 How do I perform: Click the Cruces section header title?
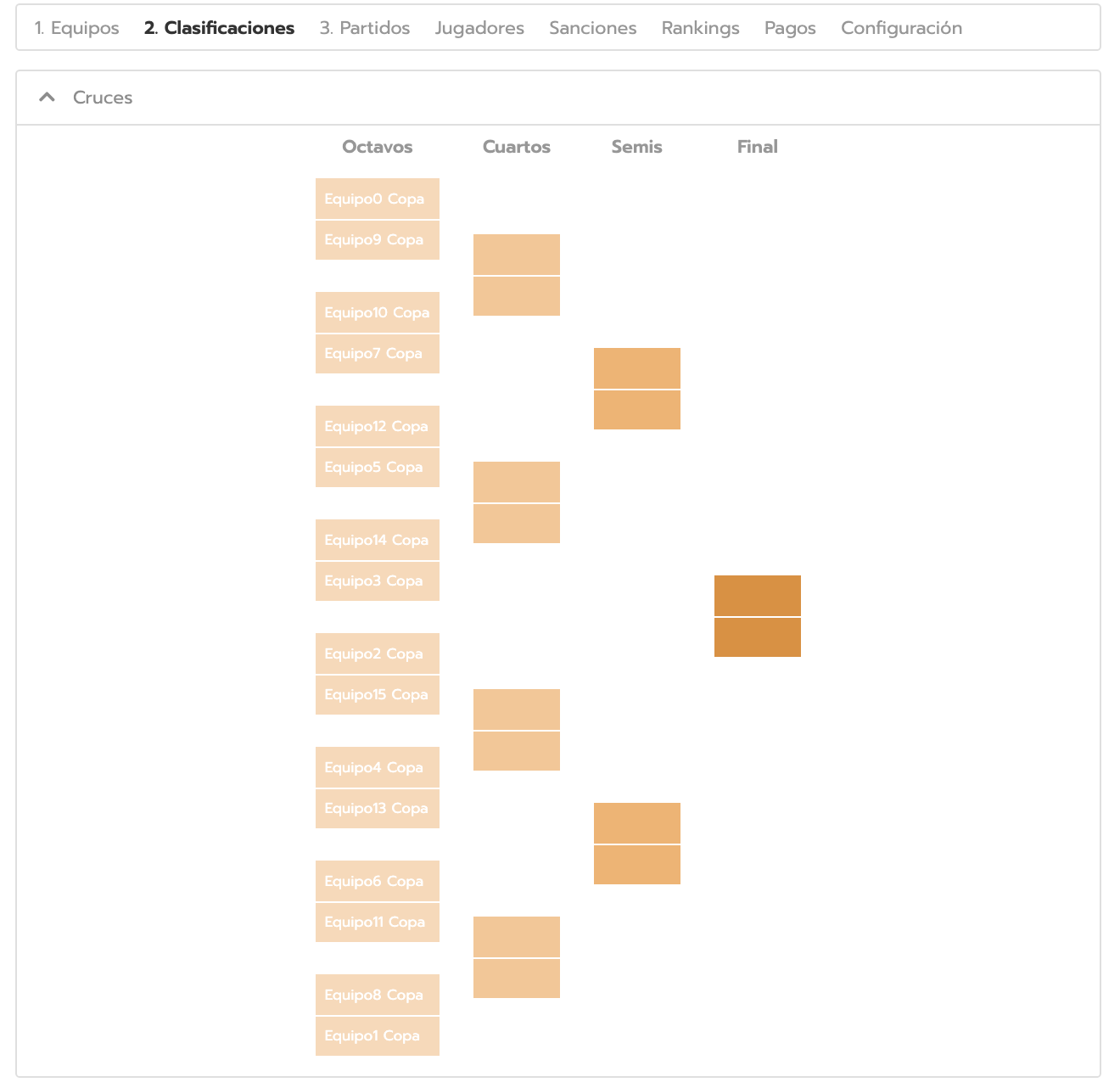point(103,98)
